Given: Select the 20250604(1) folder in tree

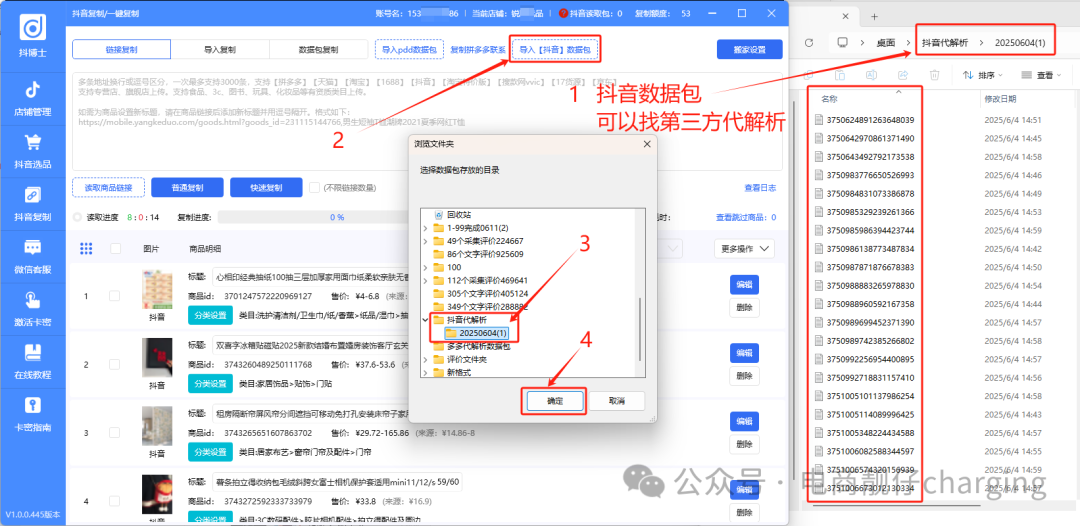Looking at the screenshot, I should [475, 333].
